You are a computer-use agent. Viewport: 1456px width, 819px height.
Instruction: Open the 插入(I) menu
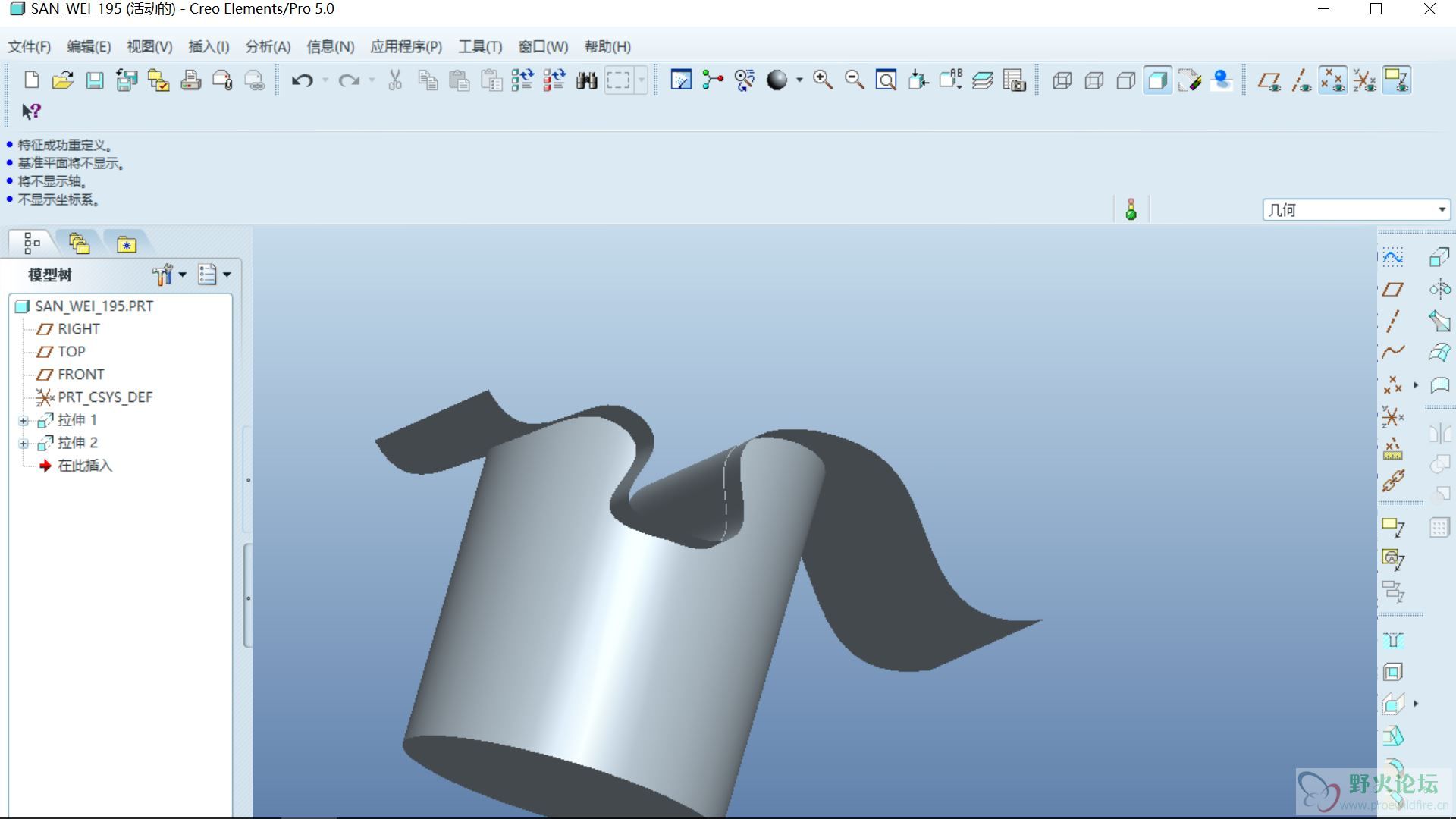(x=209, y=47)
